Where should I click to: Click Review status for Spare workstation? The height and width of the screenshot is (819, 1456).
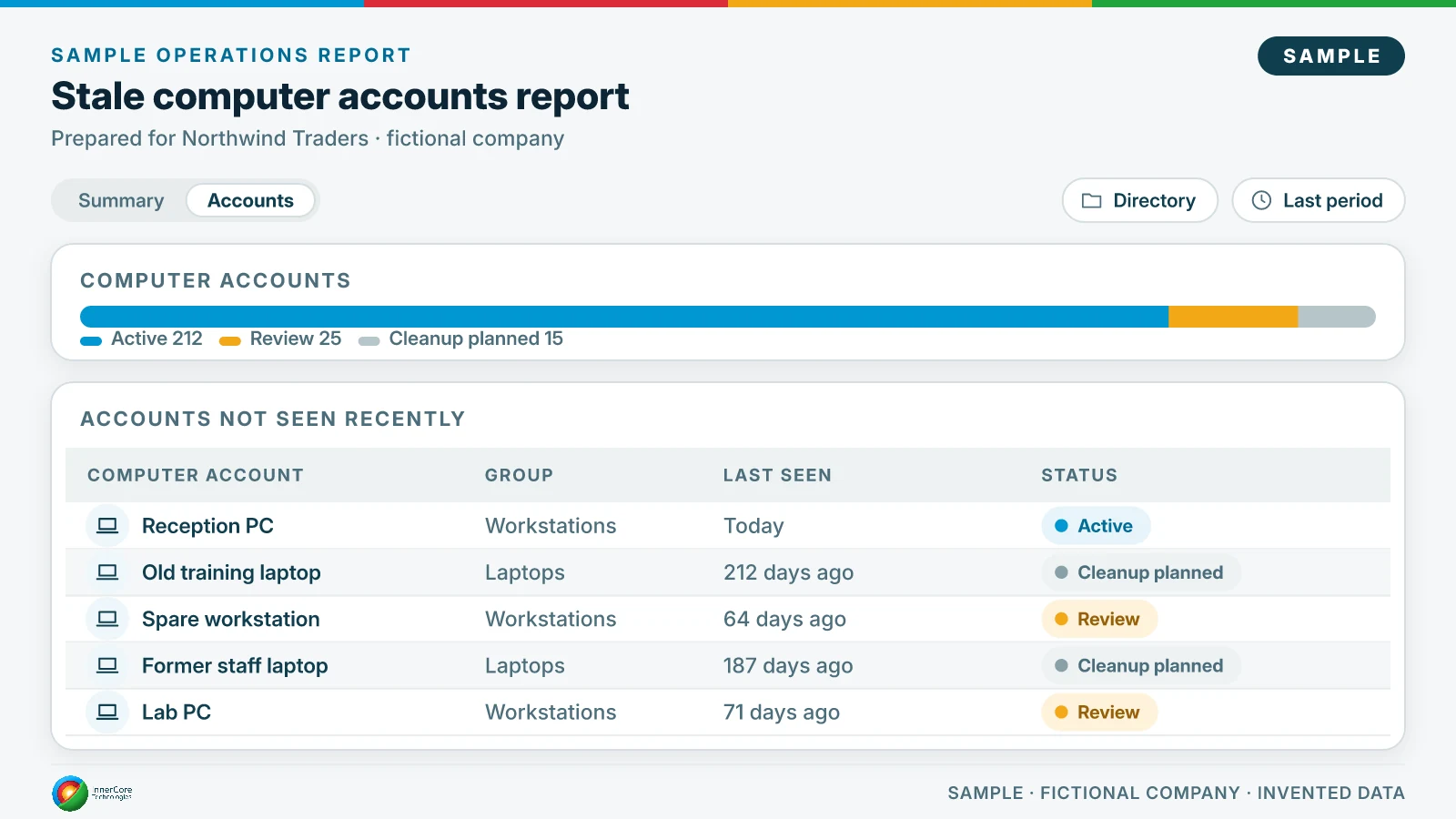1099,619
